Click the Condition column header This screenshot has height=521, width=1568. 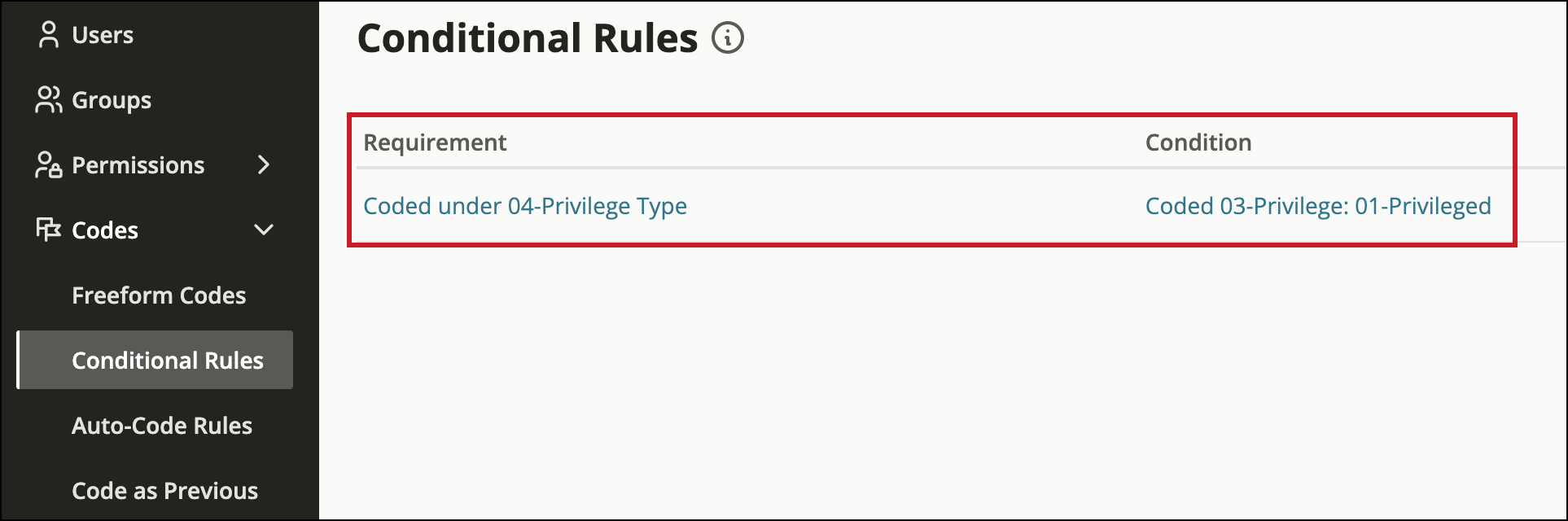tap(1198, 142)
